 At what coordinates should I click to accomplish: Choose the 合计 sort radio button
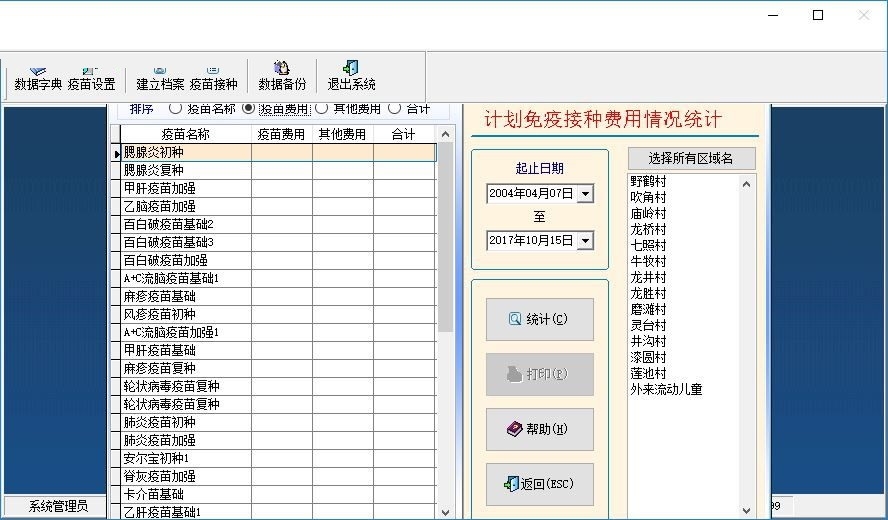tap(395, 108)
